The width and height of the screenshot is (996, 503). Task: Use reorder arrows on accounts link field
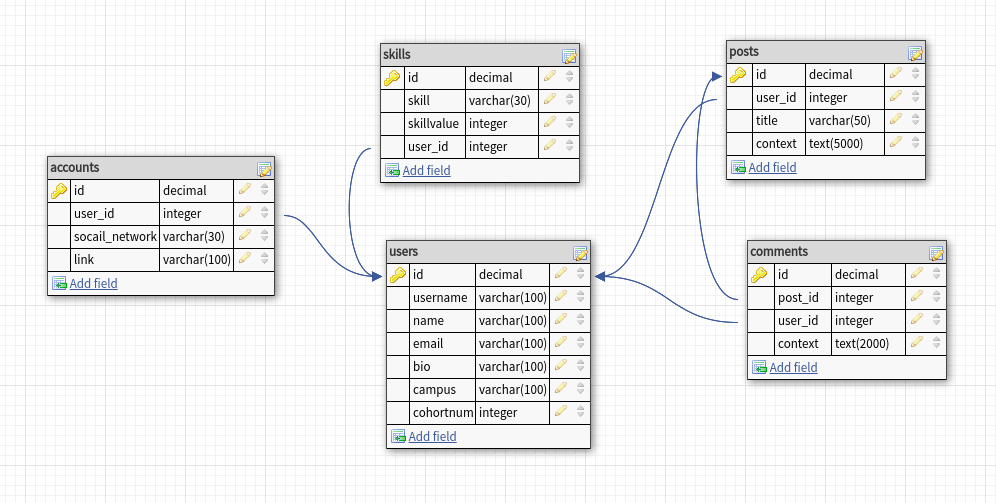[265, 259]
